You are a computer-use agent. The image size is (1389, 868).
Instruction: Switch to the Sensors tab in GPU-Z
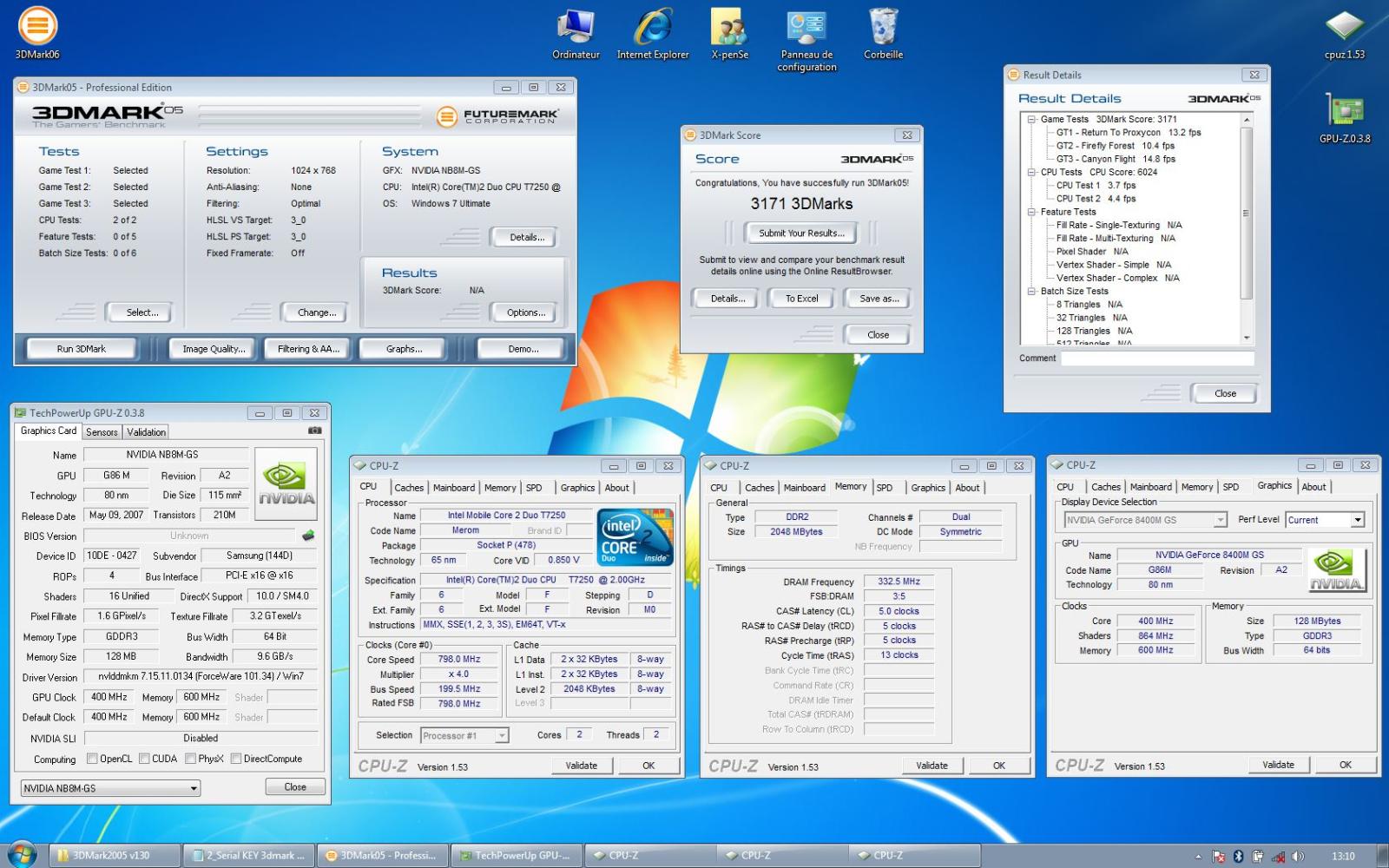[102, 432]
